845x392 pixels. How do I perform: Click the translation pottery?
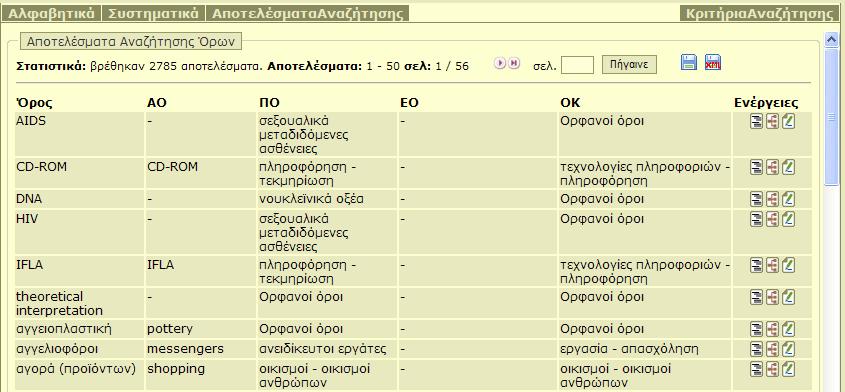click(x=170, y=329)
